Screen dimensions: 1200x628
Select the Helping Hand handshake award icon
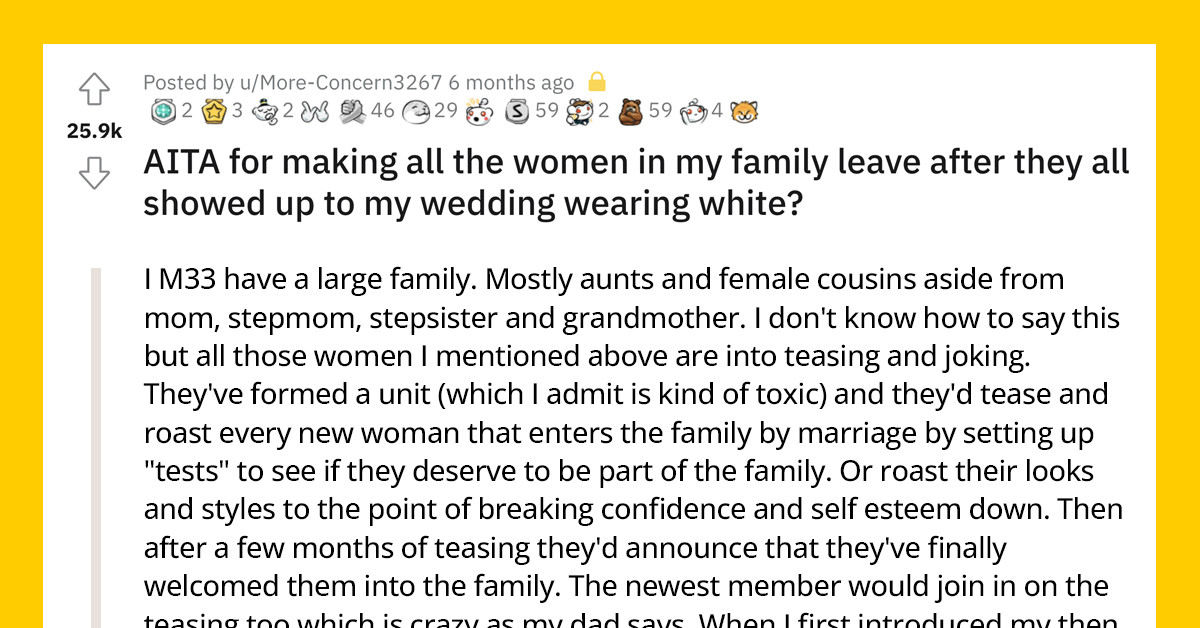point(350,110)
